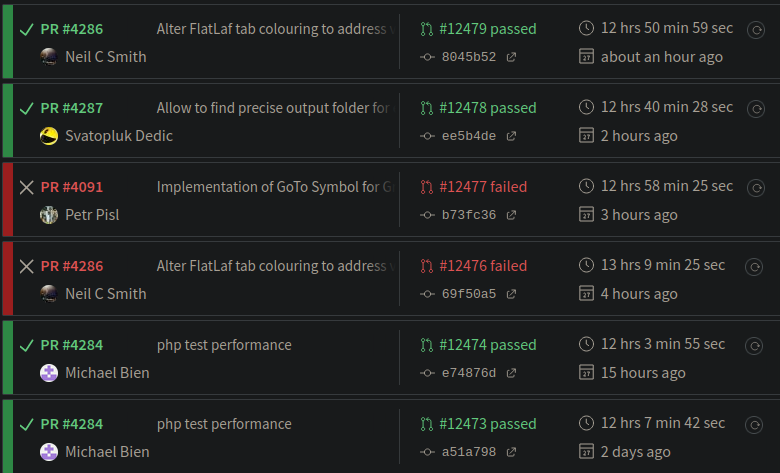Restart build #12479 using the circular arrow icon
Viewport: 780px width, 473px height.
pos(756,30)
